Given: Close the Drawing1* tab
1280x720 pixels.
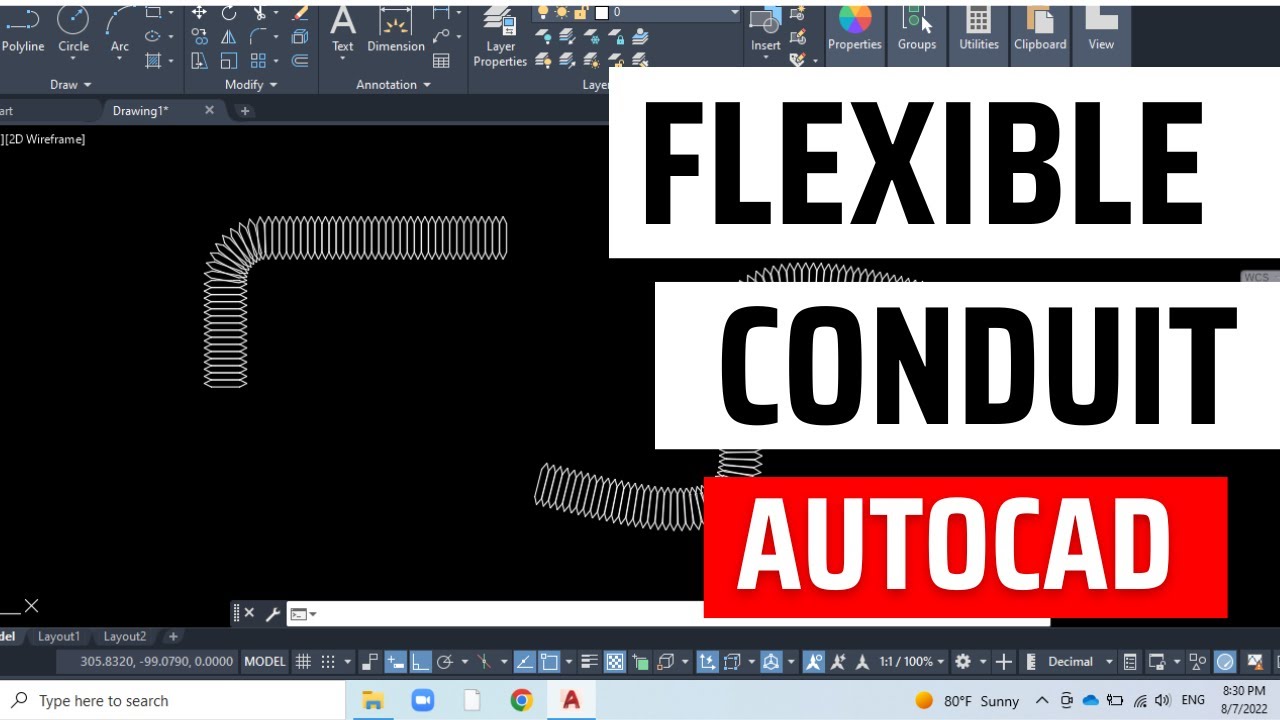Looking at the screenshot, I should coord(209,110).
